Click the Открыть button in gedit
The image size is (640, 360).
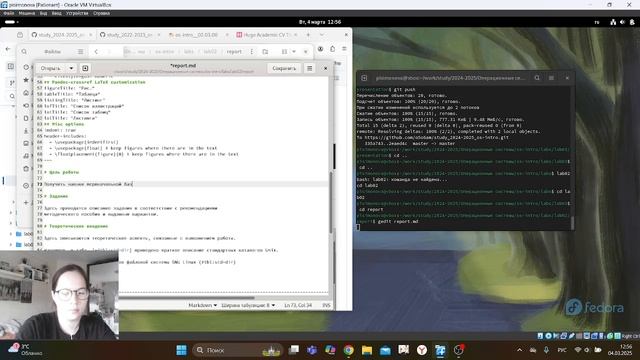tap(51, 68)
